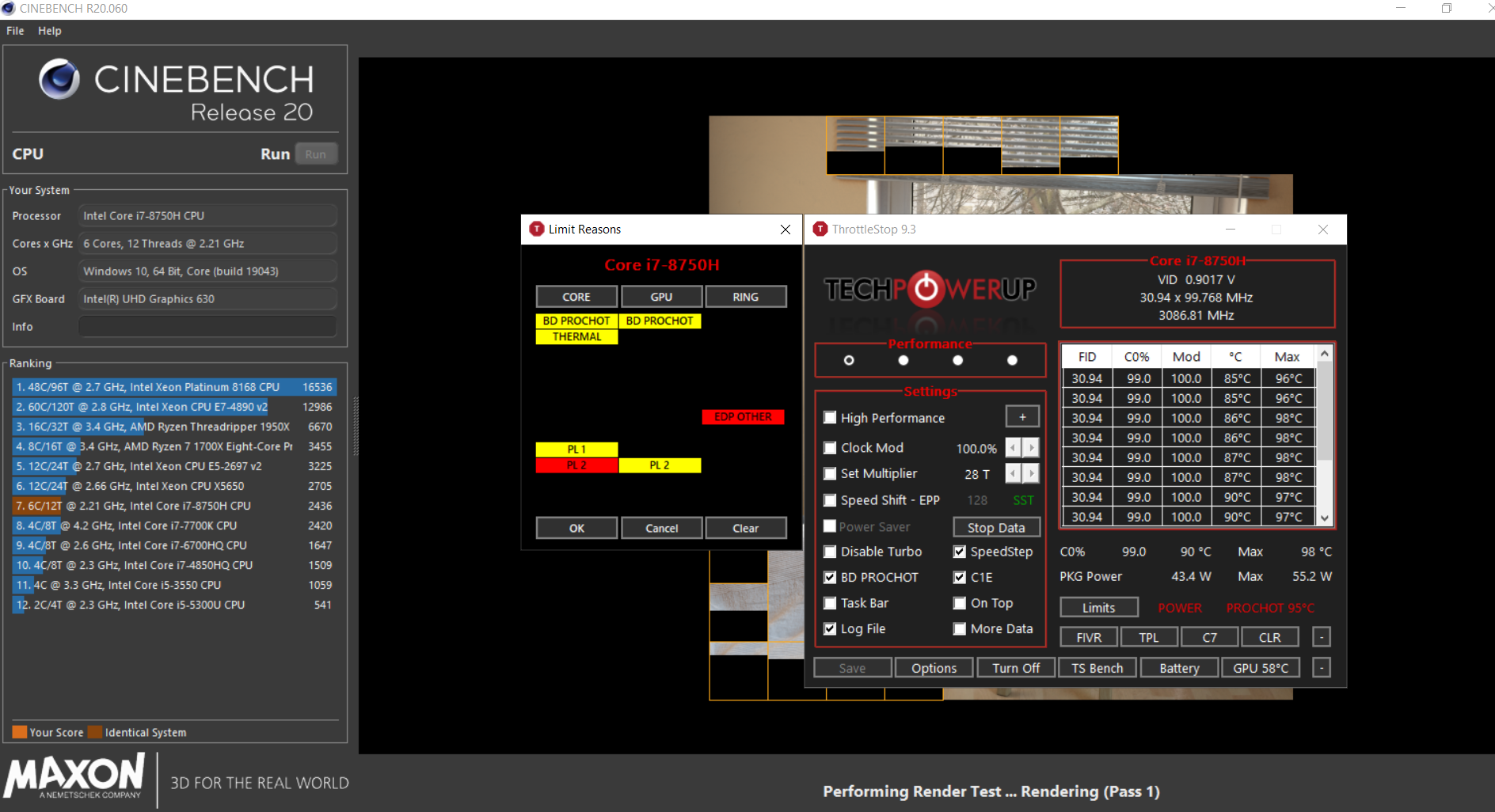
Task: Select the third Performance profile radio button
Action: pos(957,360)
